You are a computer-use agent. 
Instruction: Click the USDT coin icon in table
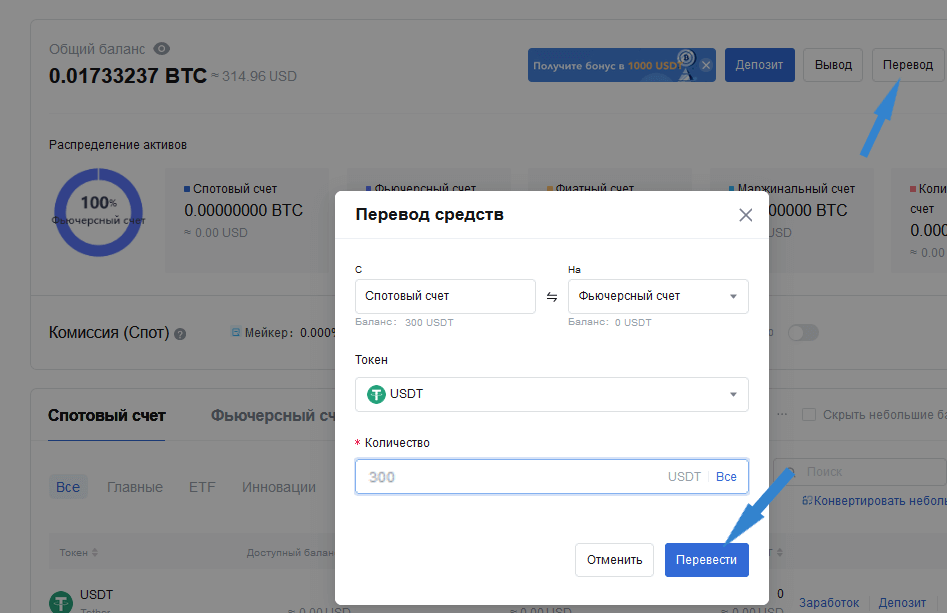tap(62, 601)
